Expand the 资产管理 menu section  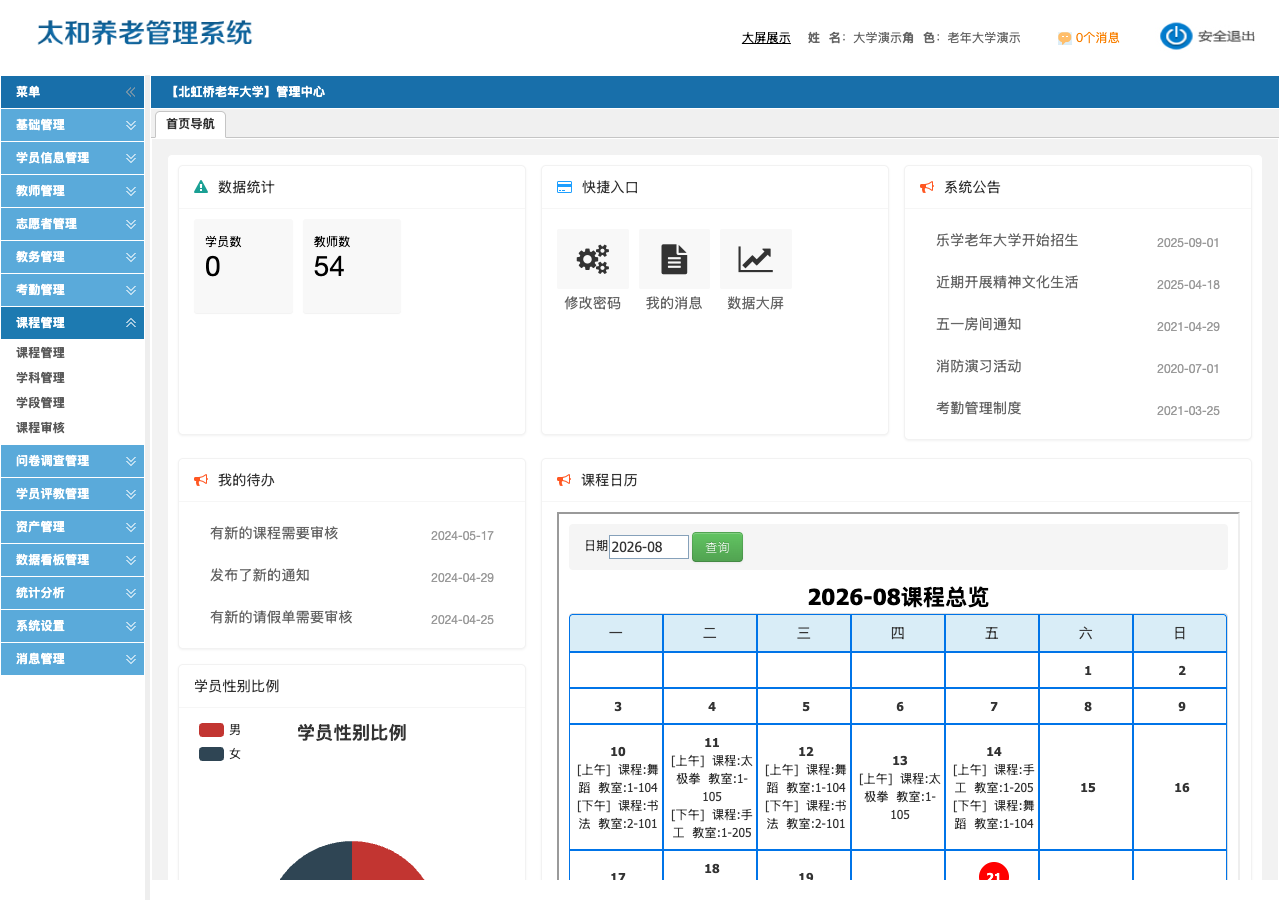[x=72, y=527]
